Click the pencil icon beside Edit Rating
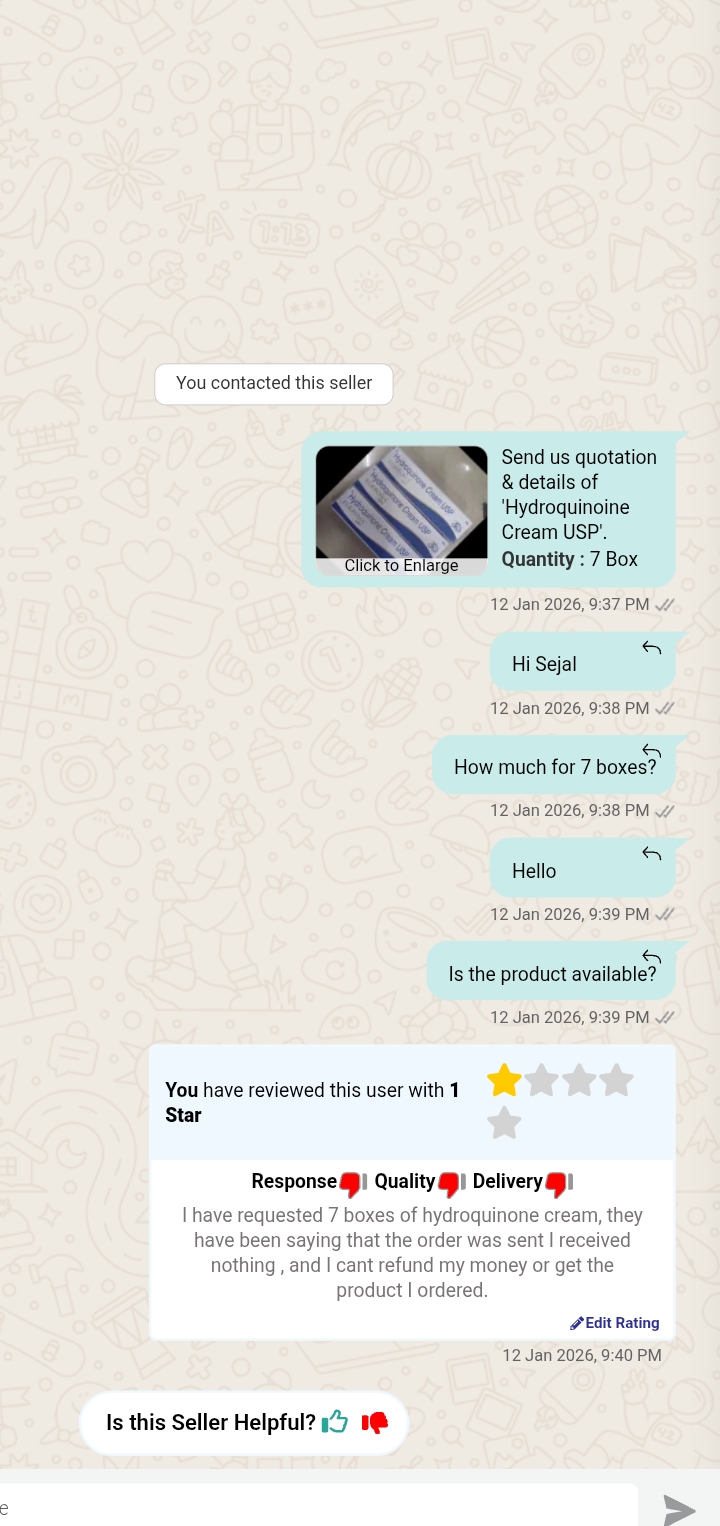This screenshot has width=720, height=1526. [577, 1323]
